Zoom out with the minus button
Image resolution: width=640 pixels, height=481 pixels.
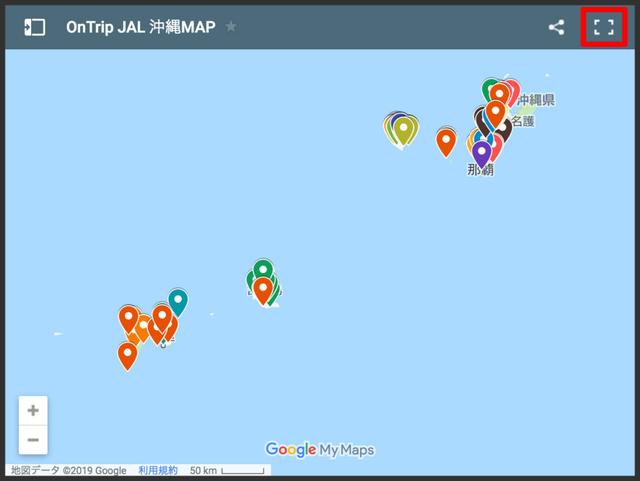pyautogui.click(x=33, y=440)
